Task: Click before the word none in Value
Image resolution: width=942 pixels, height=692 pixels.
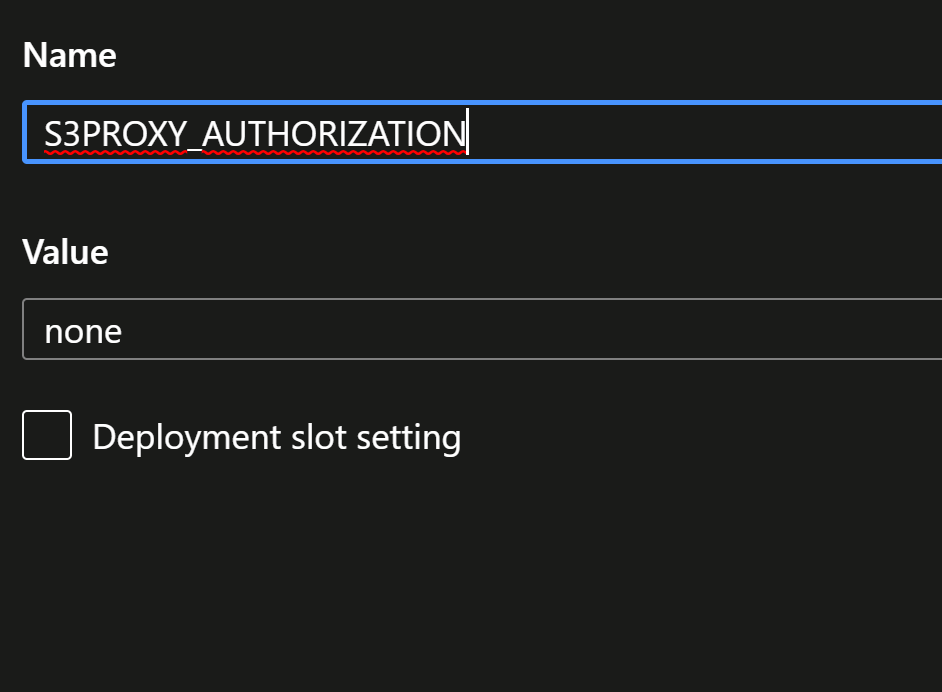Action: tap(45, 330)
